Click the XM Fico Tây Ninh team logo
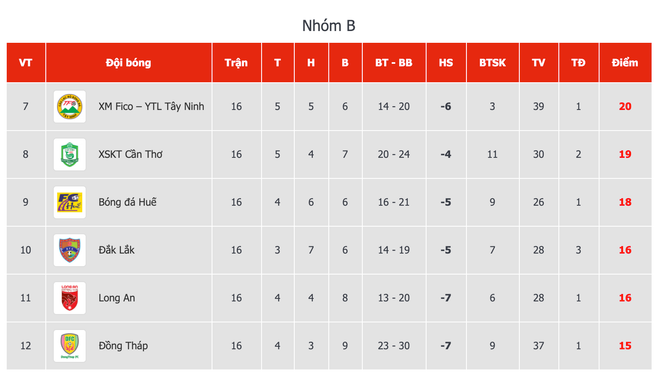This screenshot has width=660, height=382. tap(69, 106)
